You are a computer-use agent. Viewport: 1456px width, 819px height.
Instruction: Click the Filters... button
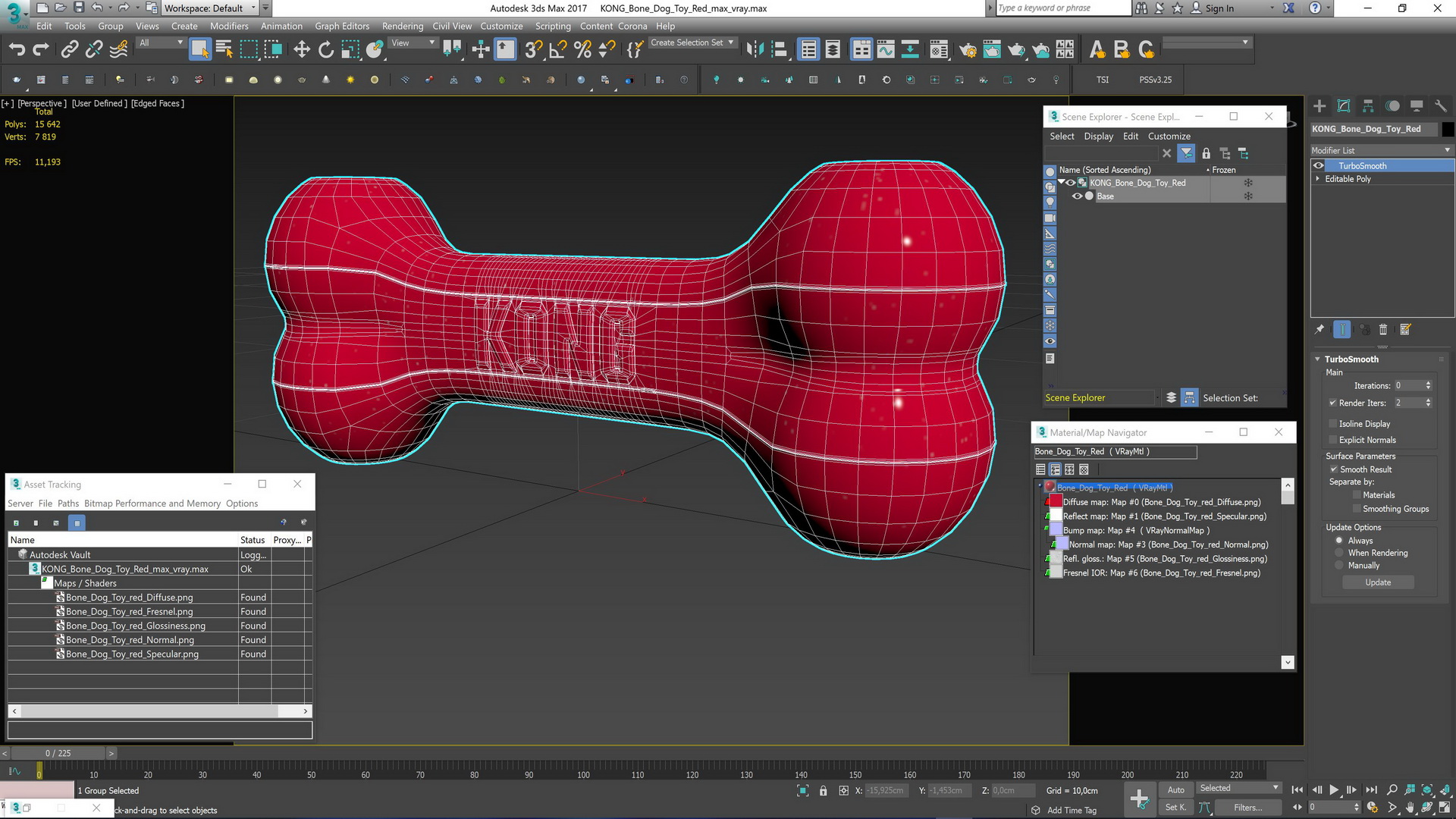1247,808
